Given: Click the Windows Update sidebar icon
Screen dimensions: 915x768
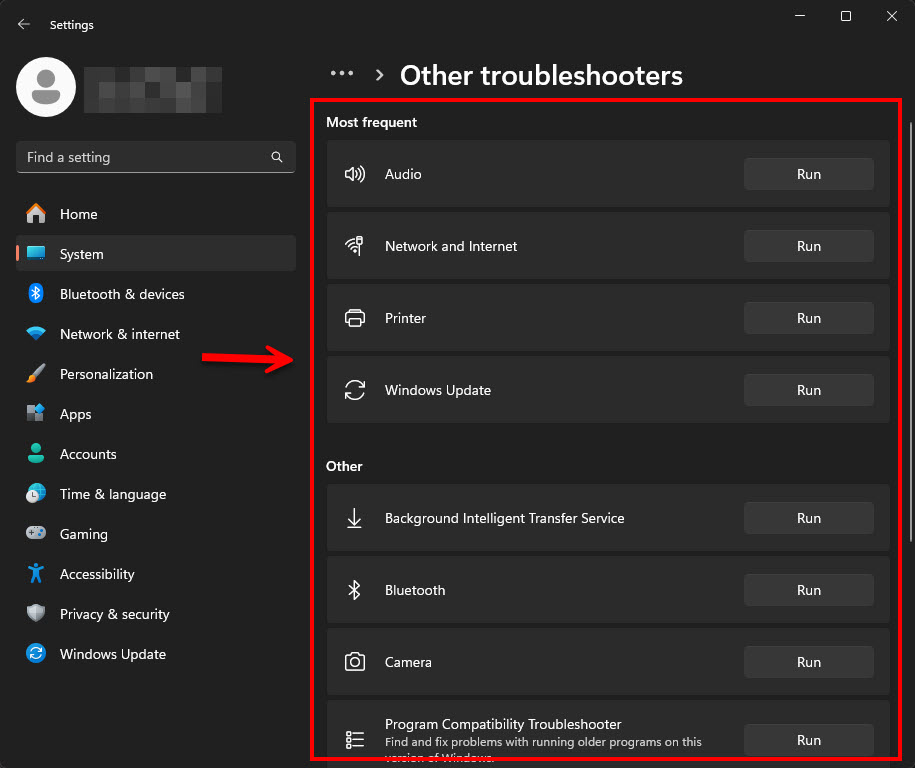Looking at the screenshot, I should point(36,654).
